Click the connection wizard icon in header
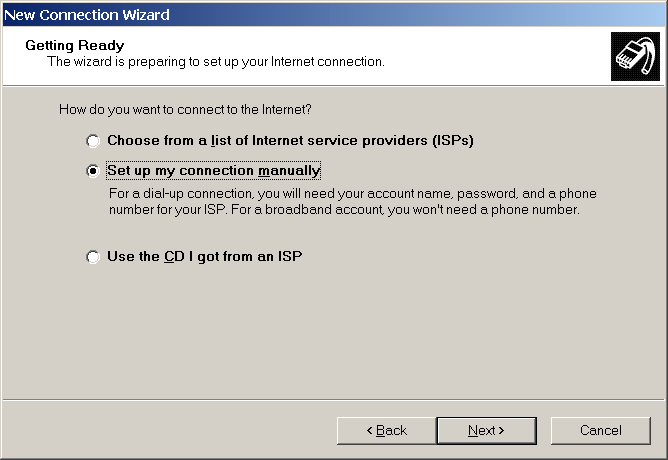The height and width of the screenshot is (460, 668). click(635, 59)
